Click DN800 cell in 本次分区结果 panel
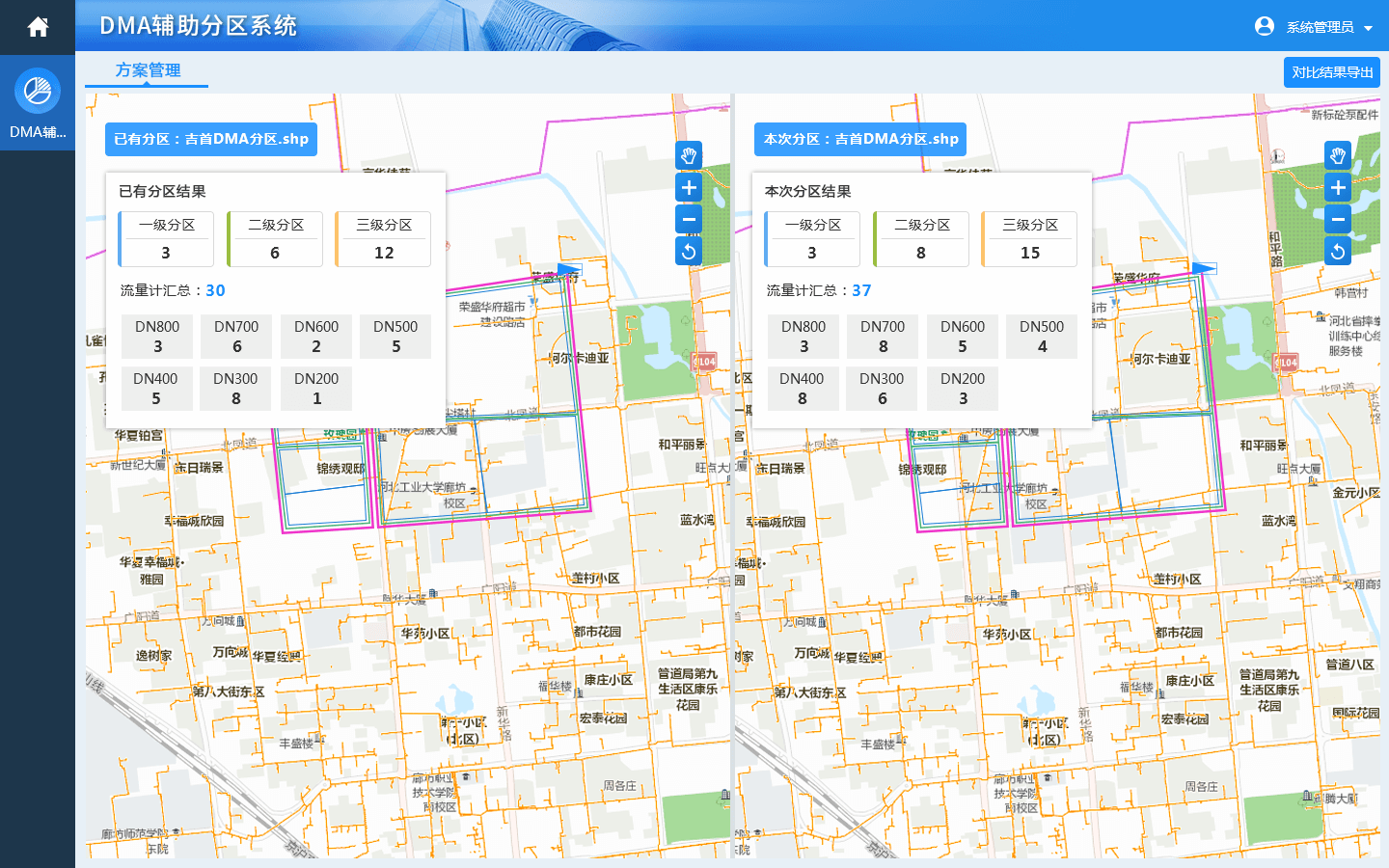 tap(803, 337)
